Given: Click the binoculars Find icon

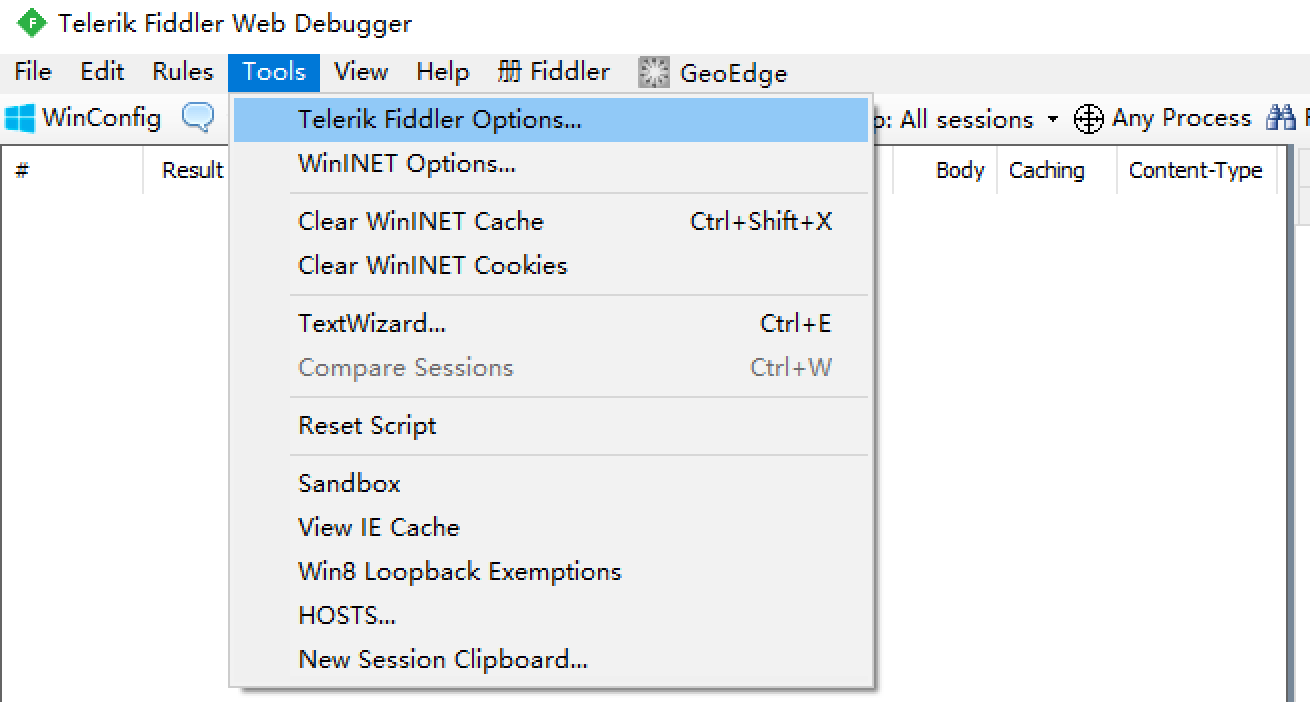Looking at the screenshot, I should (x=1283, y=117).
